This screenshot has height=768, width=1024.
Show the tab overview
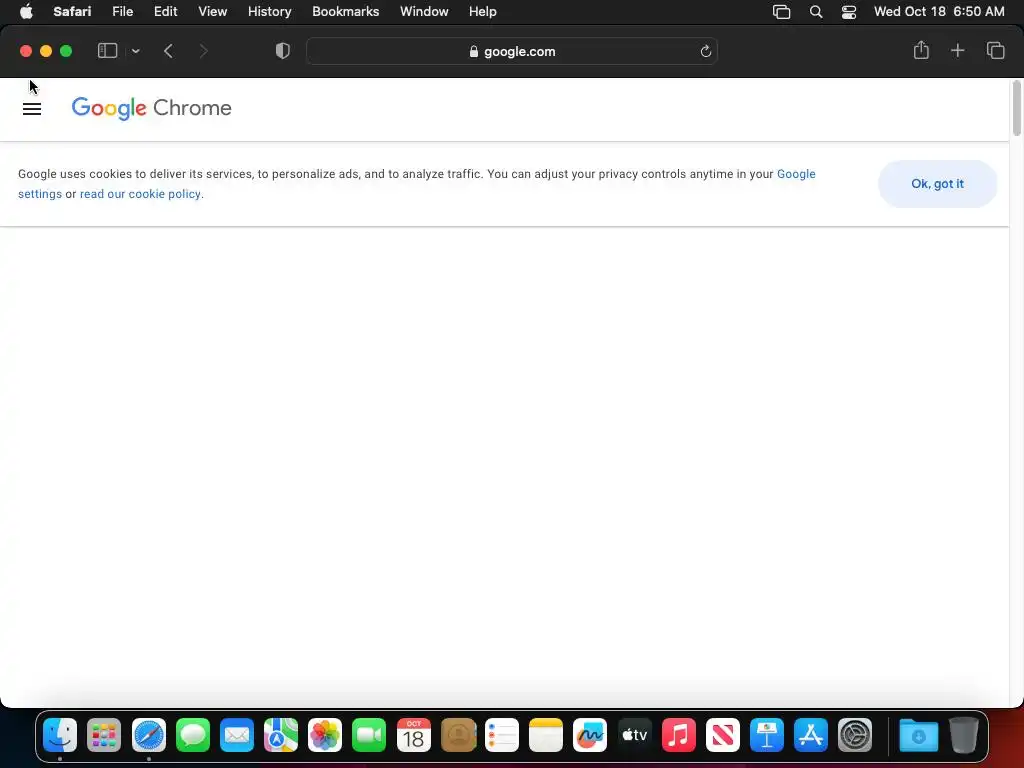(995, 50)
